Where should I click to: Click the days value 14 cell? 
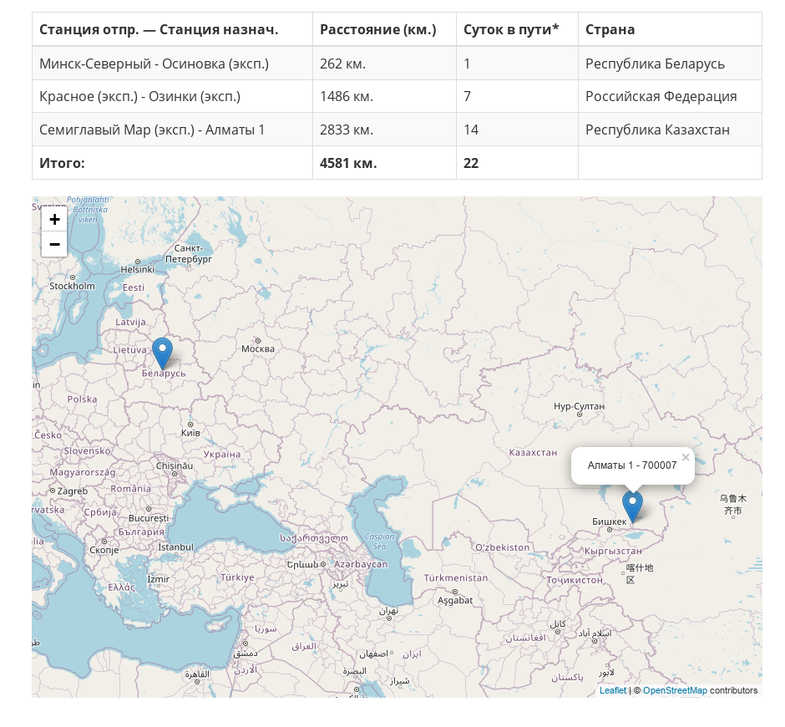click(x=517, y=130)
